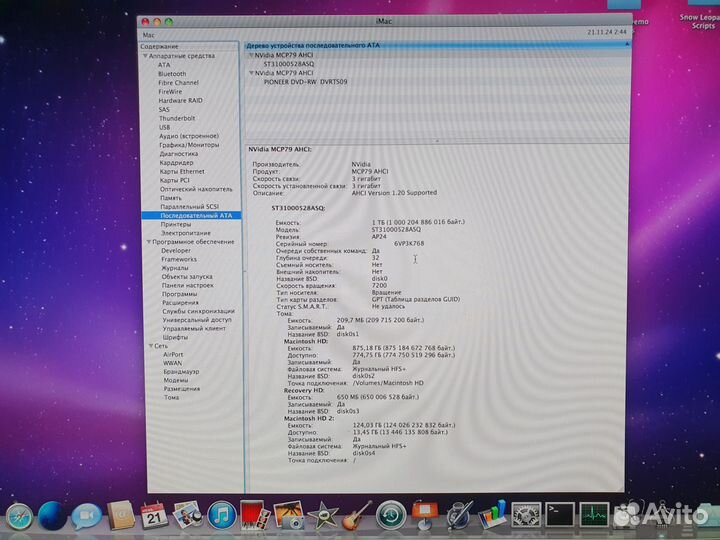This screenshot has width=720, height=540.
Task: Select Карты Ethernet in the sidebar
Action: click(x=182, y=171)
